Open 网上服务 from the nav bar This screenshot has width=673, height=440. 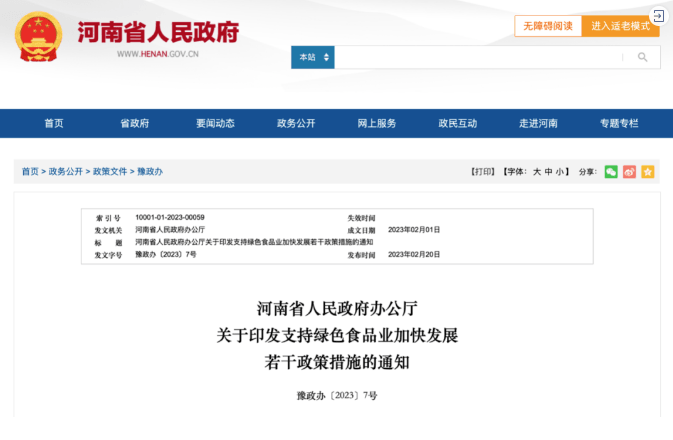click(x=376, y=123)
